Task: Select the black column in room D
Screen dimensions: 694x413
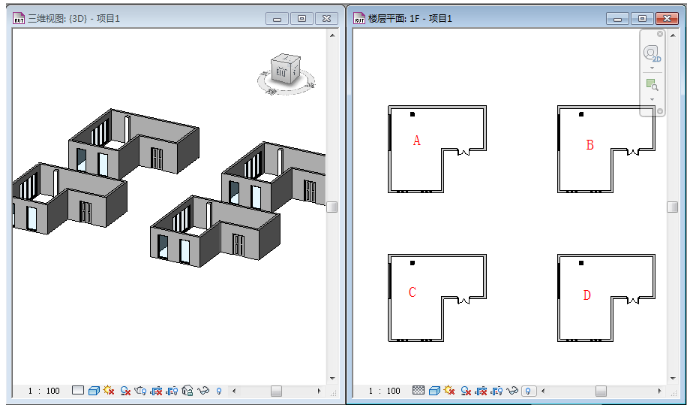Action: (581, 263)
